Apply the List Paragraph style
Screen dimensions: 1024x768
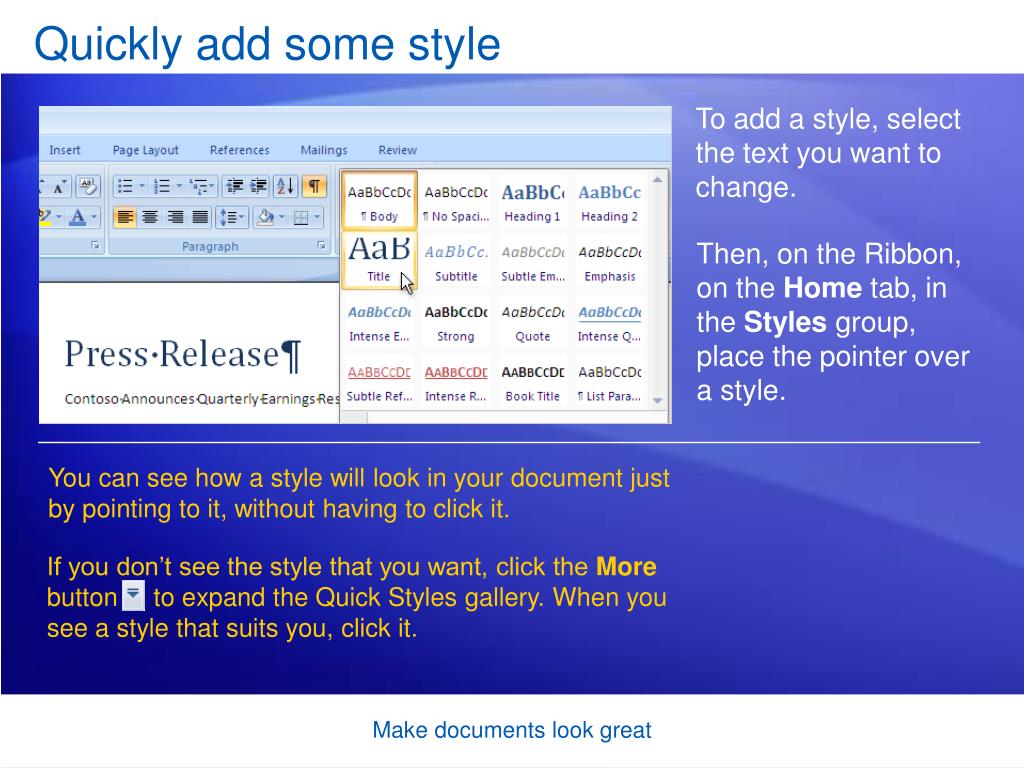(609, 383)
